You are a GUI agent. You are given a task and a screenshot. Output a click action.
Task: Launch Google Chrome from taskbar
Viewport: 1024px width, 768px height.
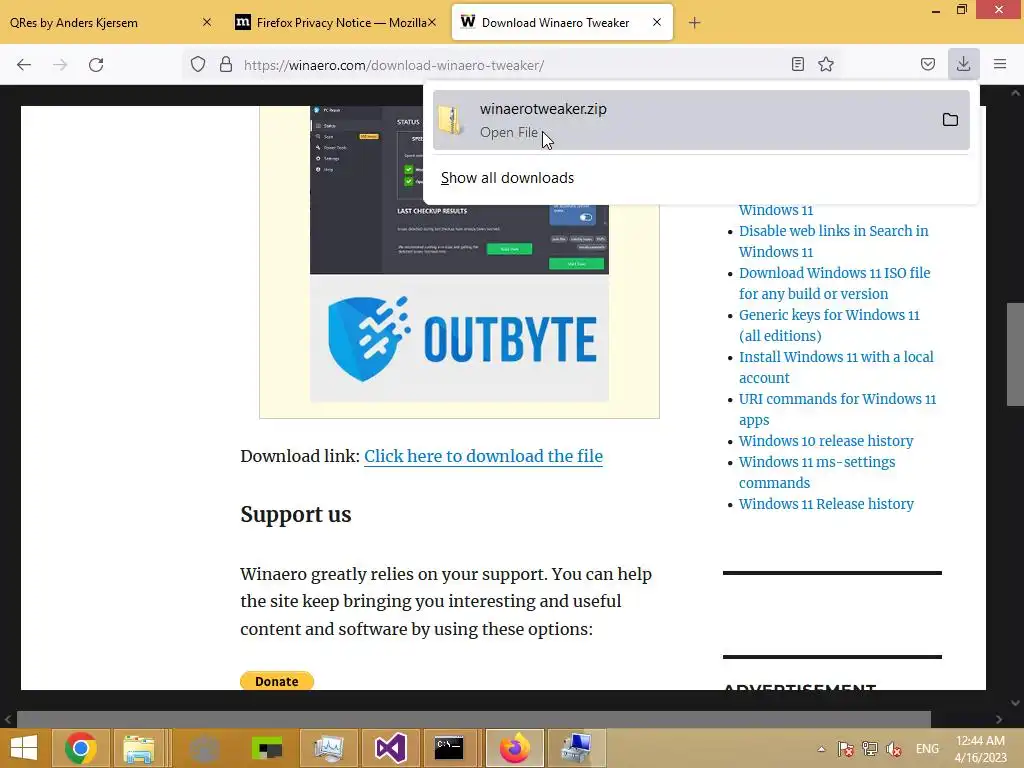click(80, 748)
